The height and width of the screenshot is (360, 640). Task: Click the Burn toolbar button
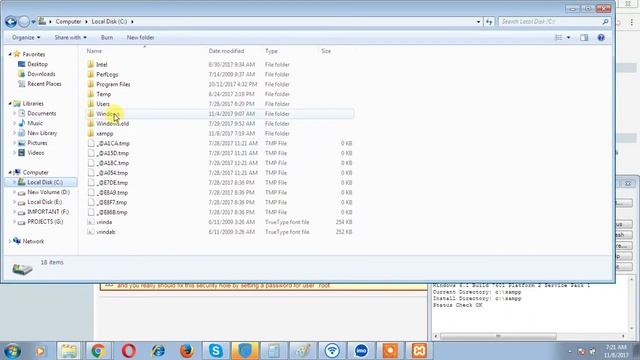(x=107, y=38)
